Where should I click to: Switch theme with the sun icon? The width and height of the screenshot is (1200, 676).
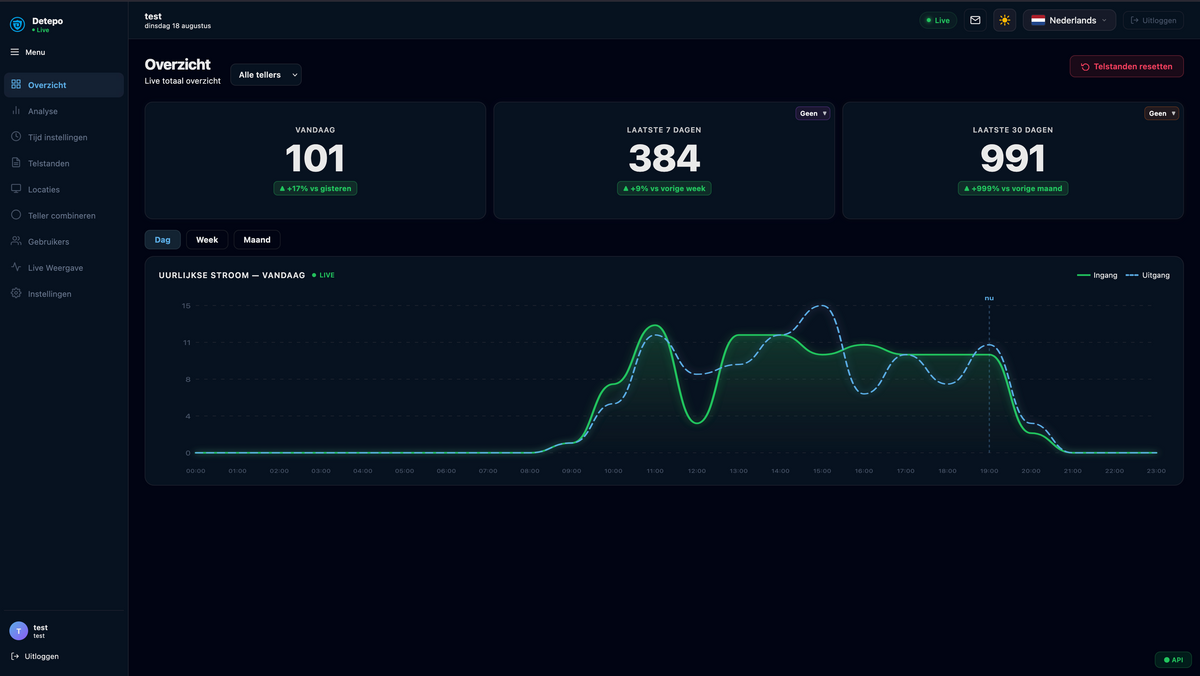coord(1004,20)
